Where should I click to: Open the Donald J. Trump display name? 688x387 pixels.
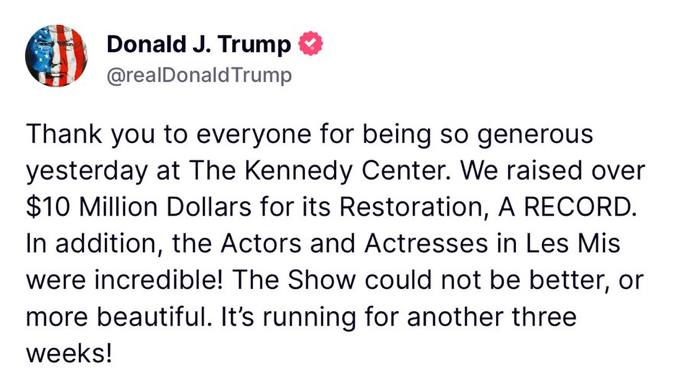click(199, 44)
